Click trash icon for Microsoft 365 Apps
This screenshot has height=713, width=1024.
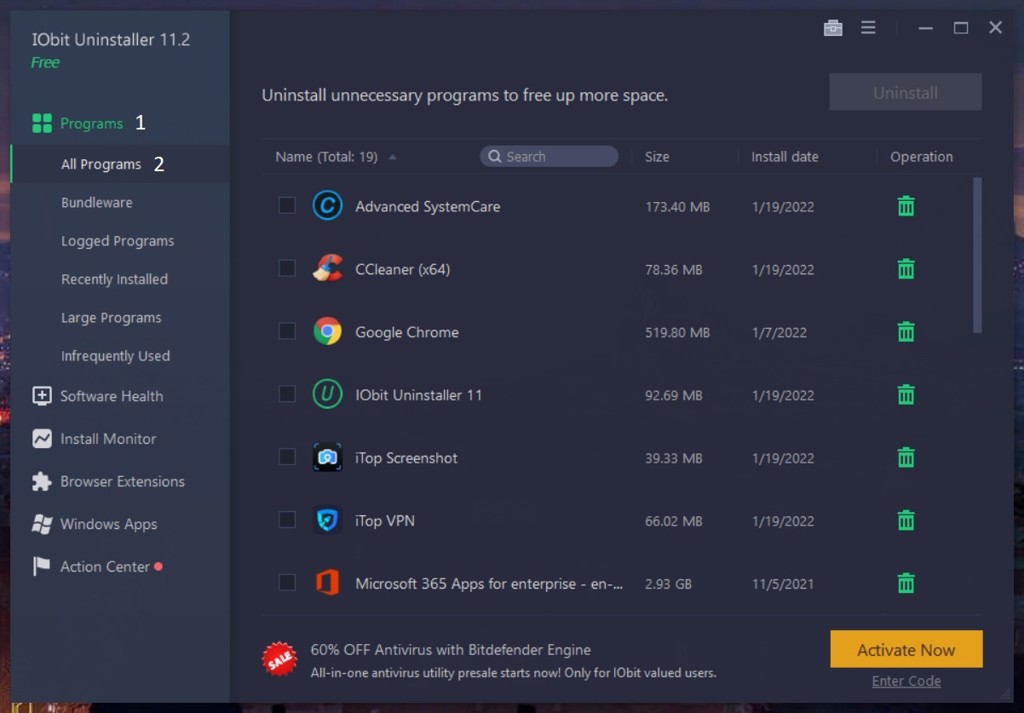[906, 583]
